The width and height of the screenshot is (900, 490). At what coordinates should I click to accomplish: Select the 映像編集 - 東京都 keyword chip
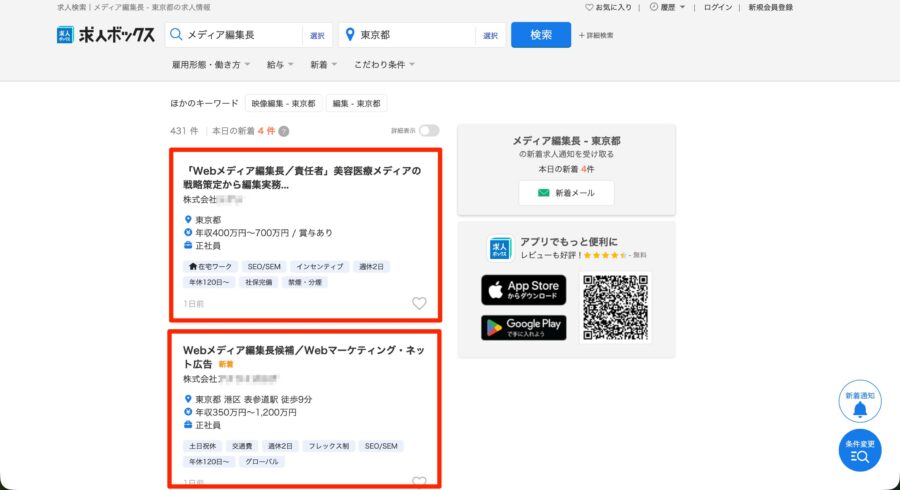click(x=283, y=103)
